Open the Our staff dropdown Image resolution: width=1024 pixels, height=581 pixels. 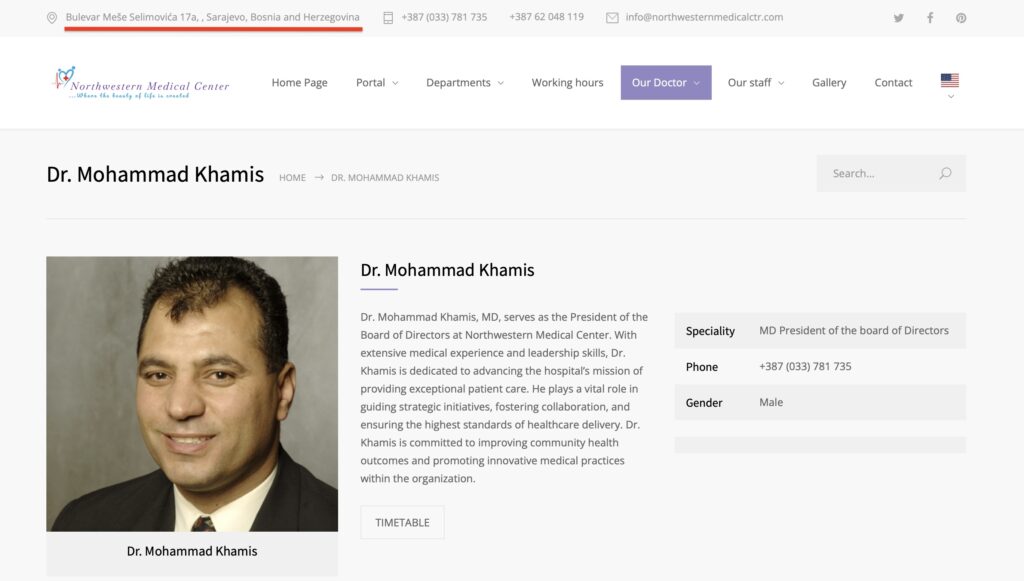(755, 83)
